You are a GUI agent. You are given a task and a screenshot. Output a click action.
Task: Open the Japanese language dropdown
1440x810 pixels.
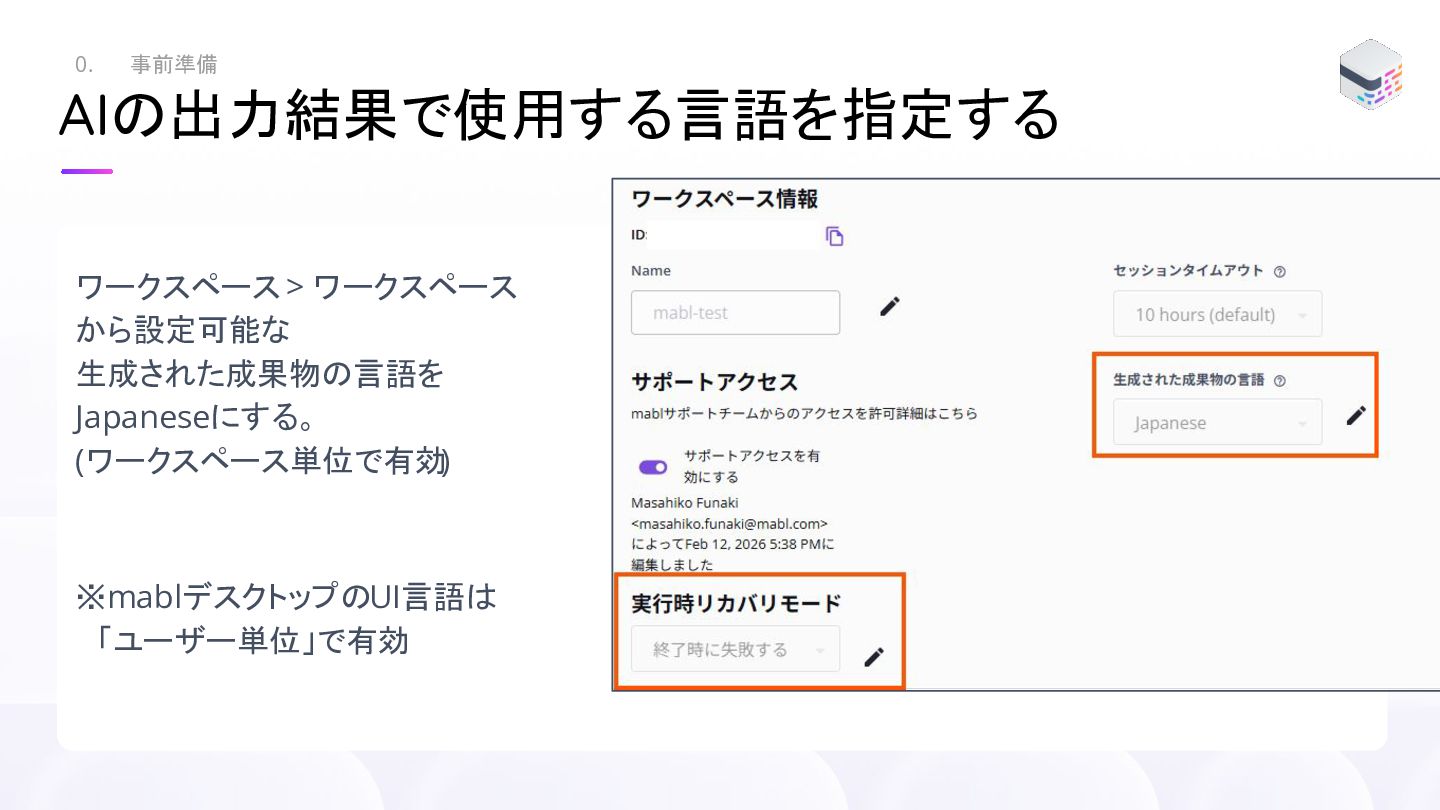pos(1217,422)
